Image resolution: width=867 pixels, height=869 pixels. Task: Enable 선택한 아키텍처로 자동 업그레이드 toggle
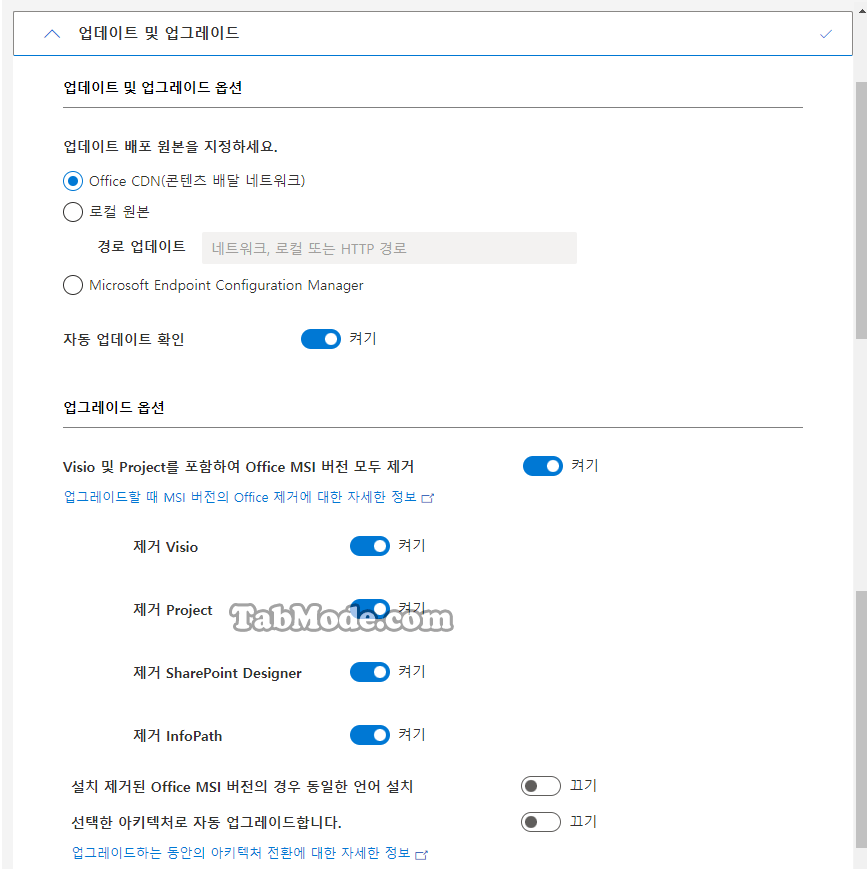tap(540, 822)
